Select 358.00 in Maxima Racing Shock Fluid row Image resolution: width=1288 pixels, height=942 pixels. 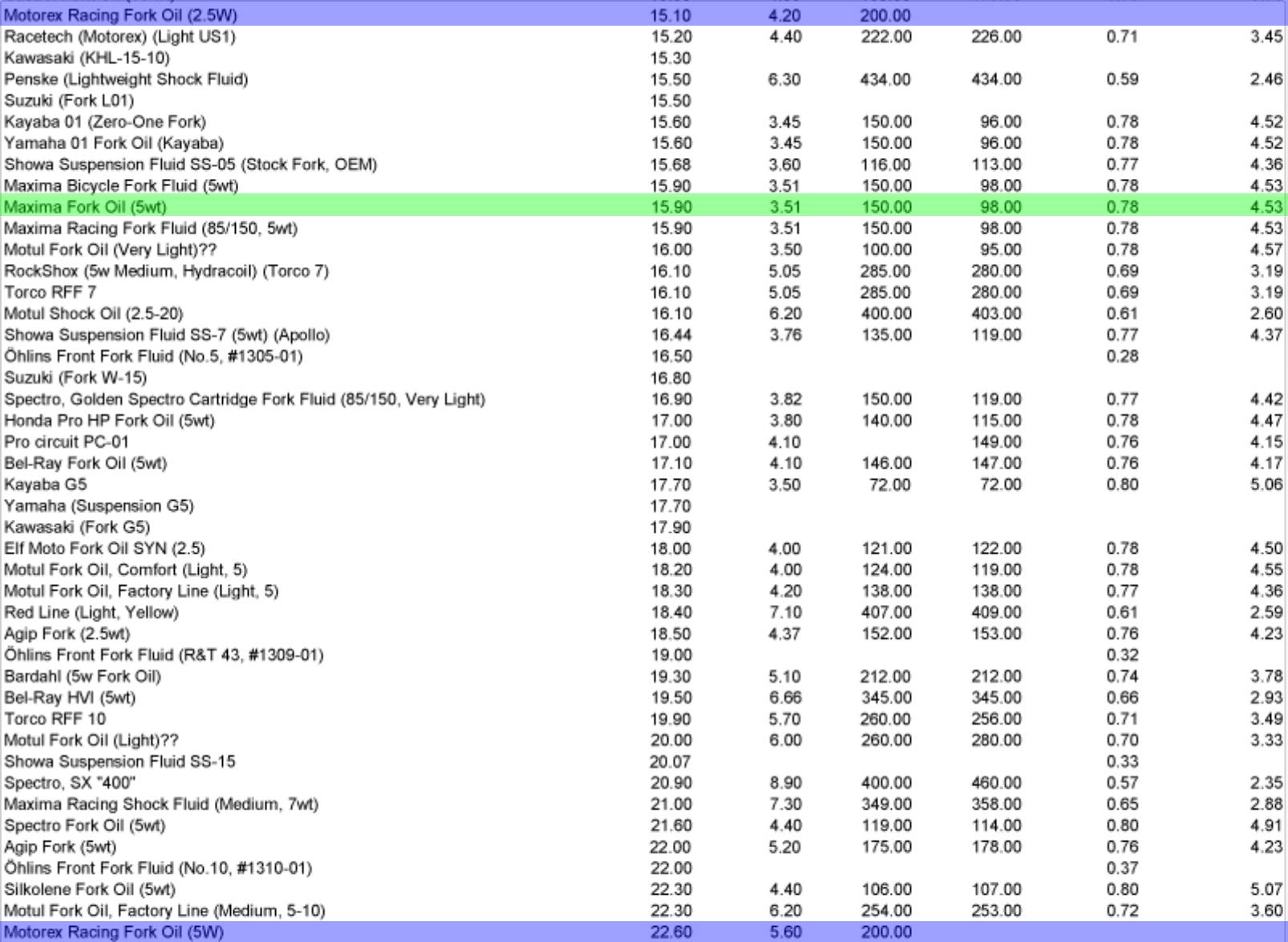coord(996,804)
